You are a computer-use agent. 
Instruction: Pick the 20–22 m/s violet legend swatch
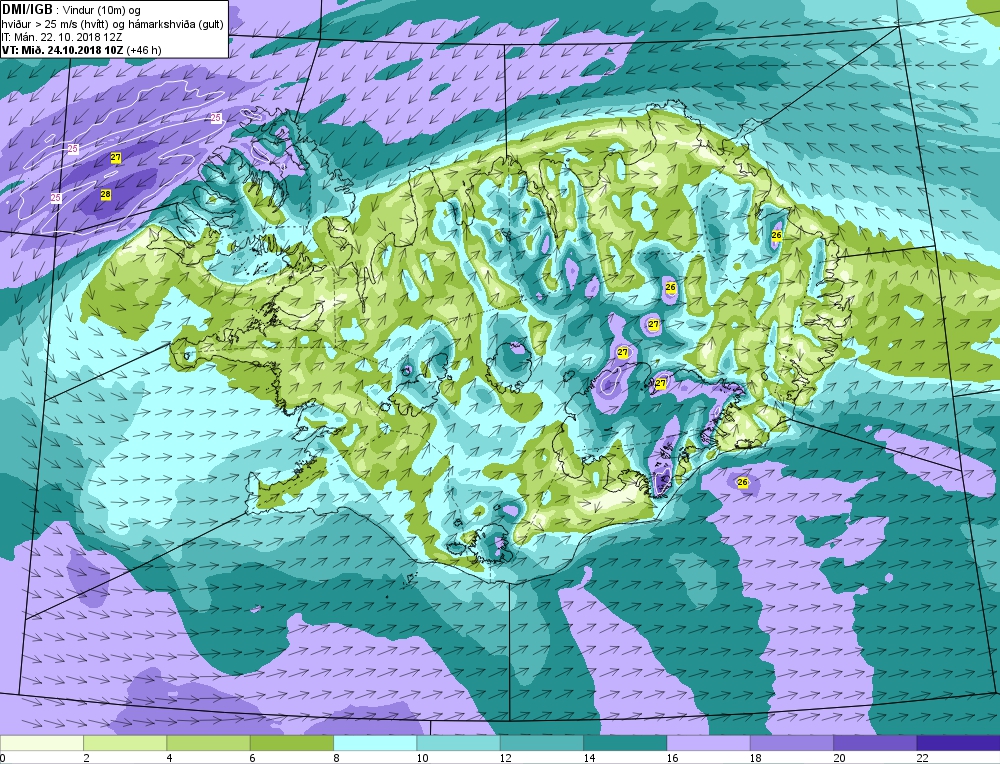[875, 743]
